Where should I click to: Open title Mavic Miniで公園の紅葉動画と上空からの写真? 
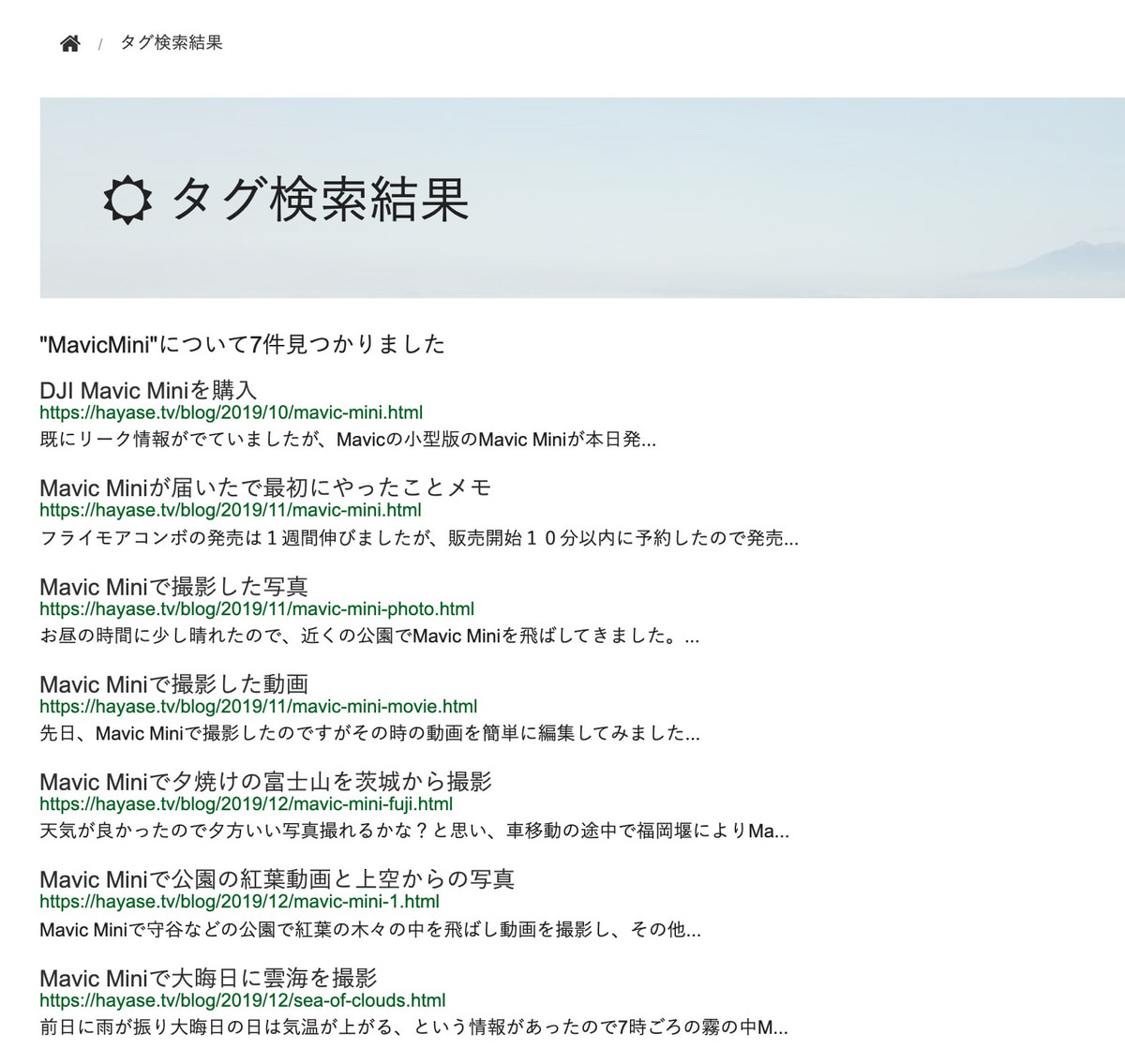[x=277, y=879]
